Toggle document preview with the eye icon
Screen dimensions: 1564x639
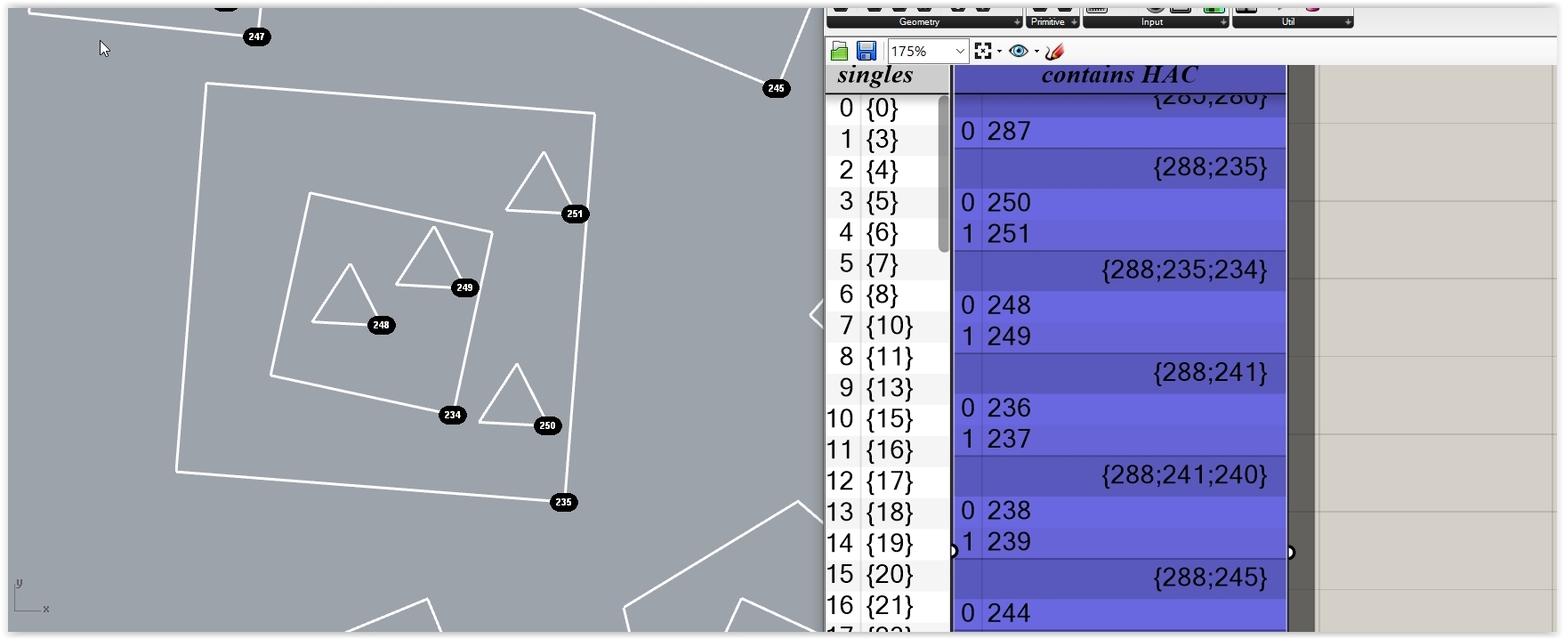pos(1019,50)
